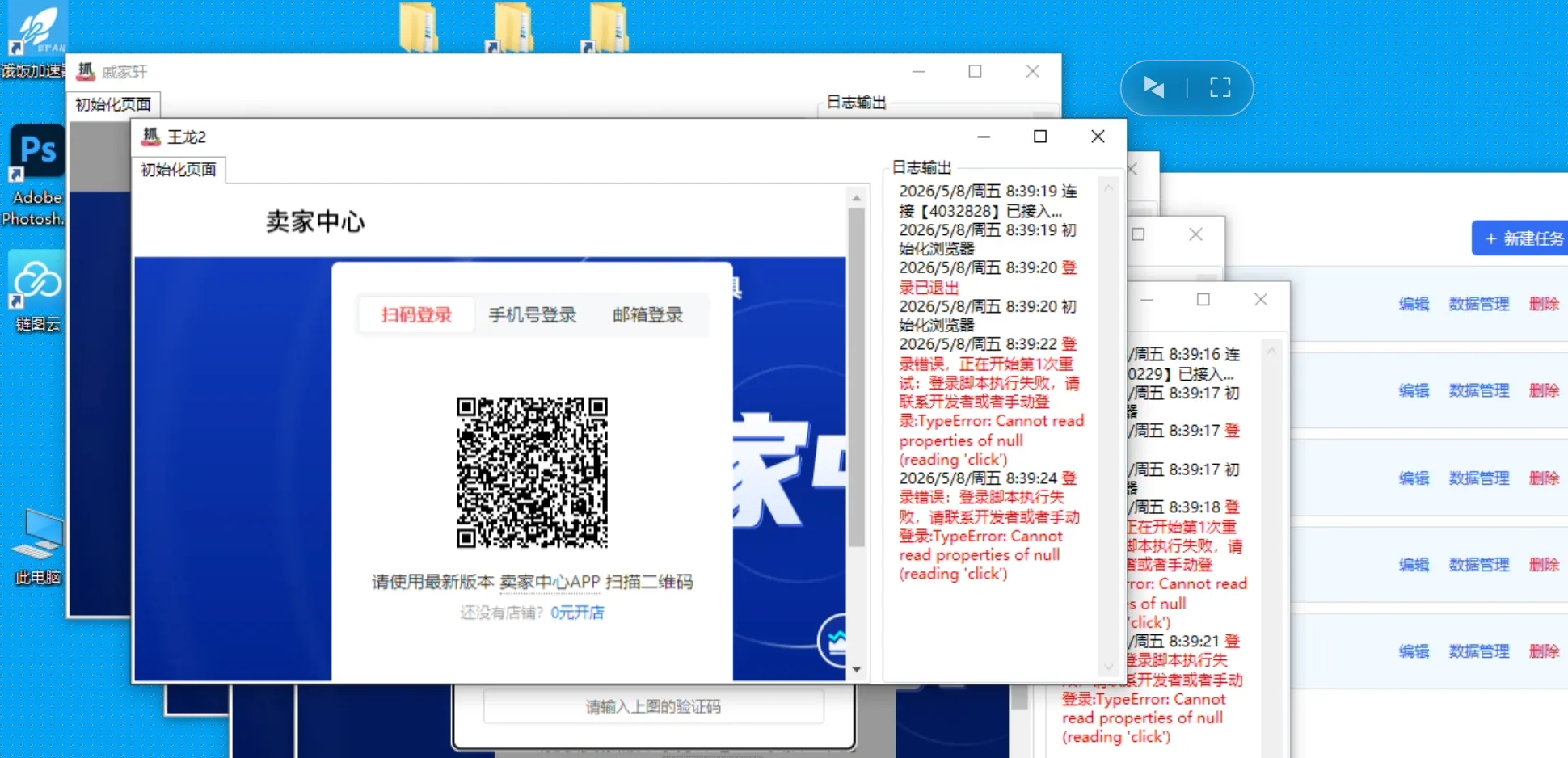Close the 王龙2 window
The image size is (1568, 758).
click(x=1098, y=137)
